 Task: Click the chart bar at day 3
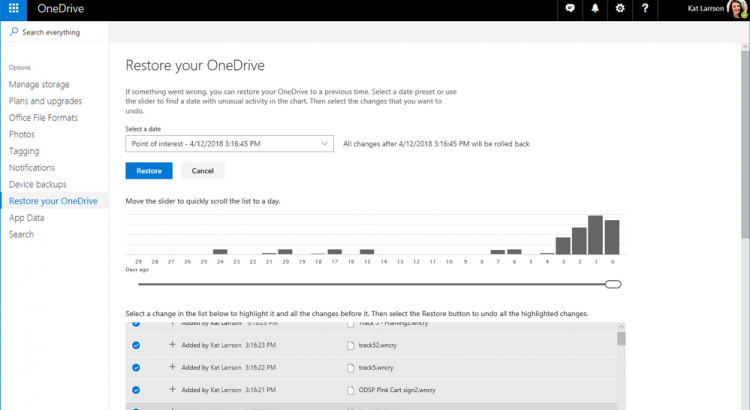(x=563, y=246)
